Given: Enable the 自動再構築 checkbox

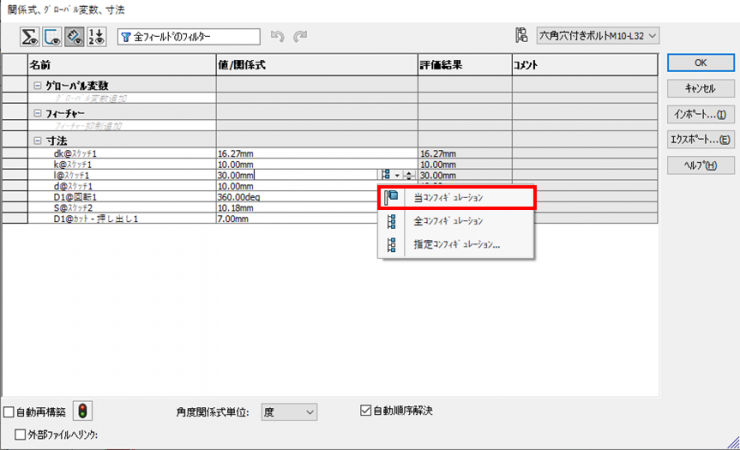Looking at the screenshot, I should (10, 411).
